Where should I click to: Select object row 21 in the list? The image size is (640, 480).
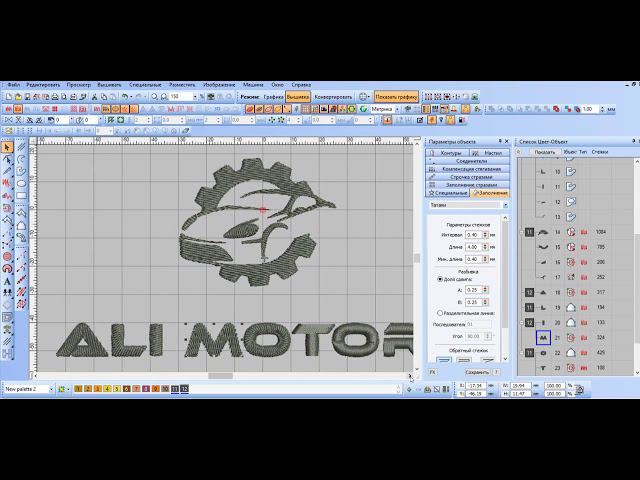tap(576, 338)
